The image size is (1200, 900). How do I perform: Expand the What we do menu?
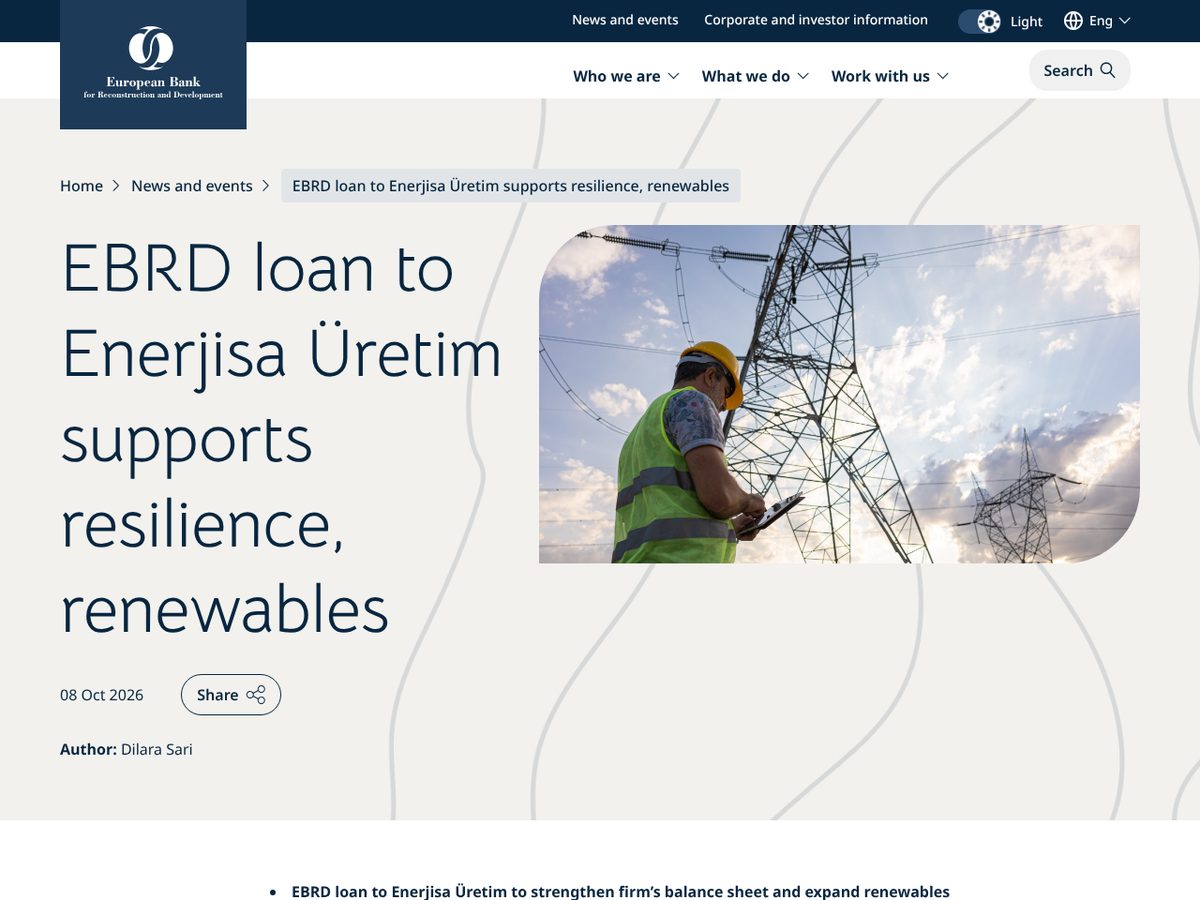coord(755,76)
